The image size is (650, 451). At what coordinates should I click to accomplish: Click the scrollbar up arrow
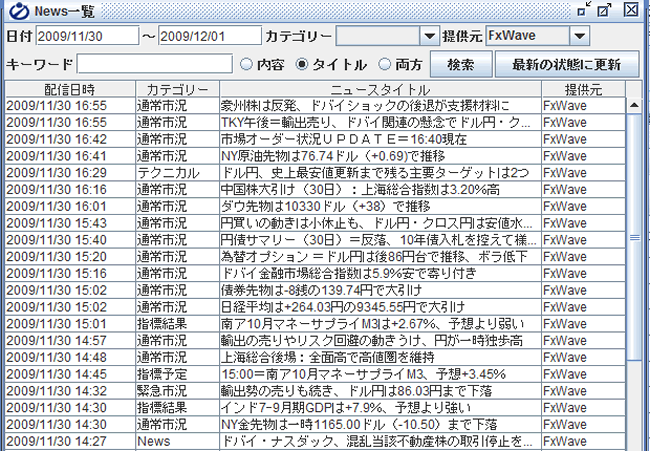coord(634,105)
